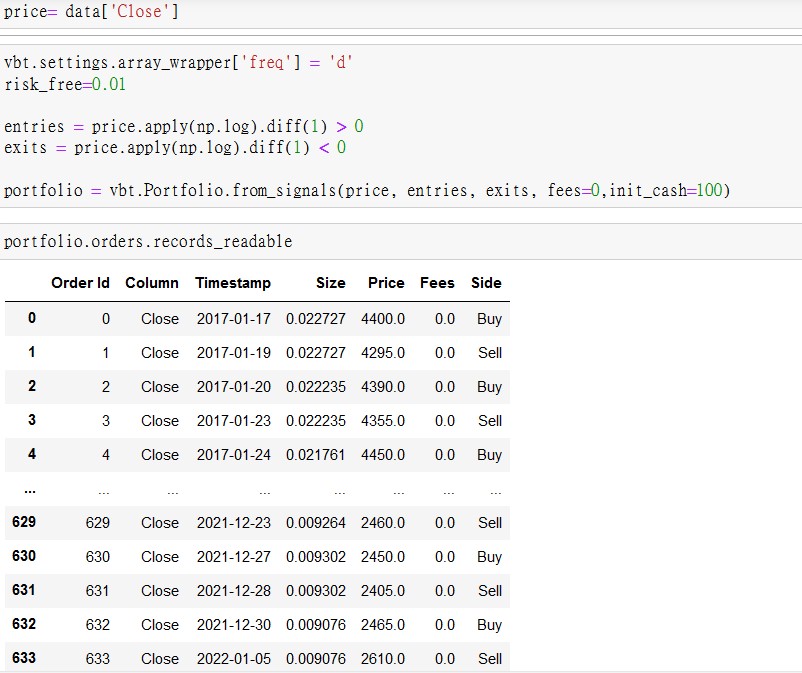Click Buy in the 2017-01-24 row

(489, 456)
